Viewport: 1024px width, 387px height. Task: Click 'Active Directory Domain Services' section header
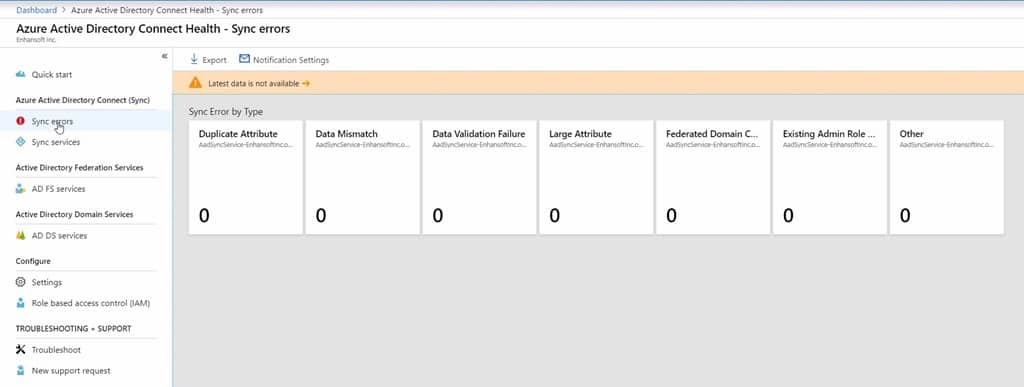pyautogui.click(x=74, y=214)
